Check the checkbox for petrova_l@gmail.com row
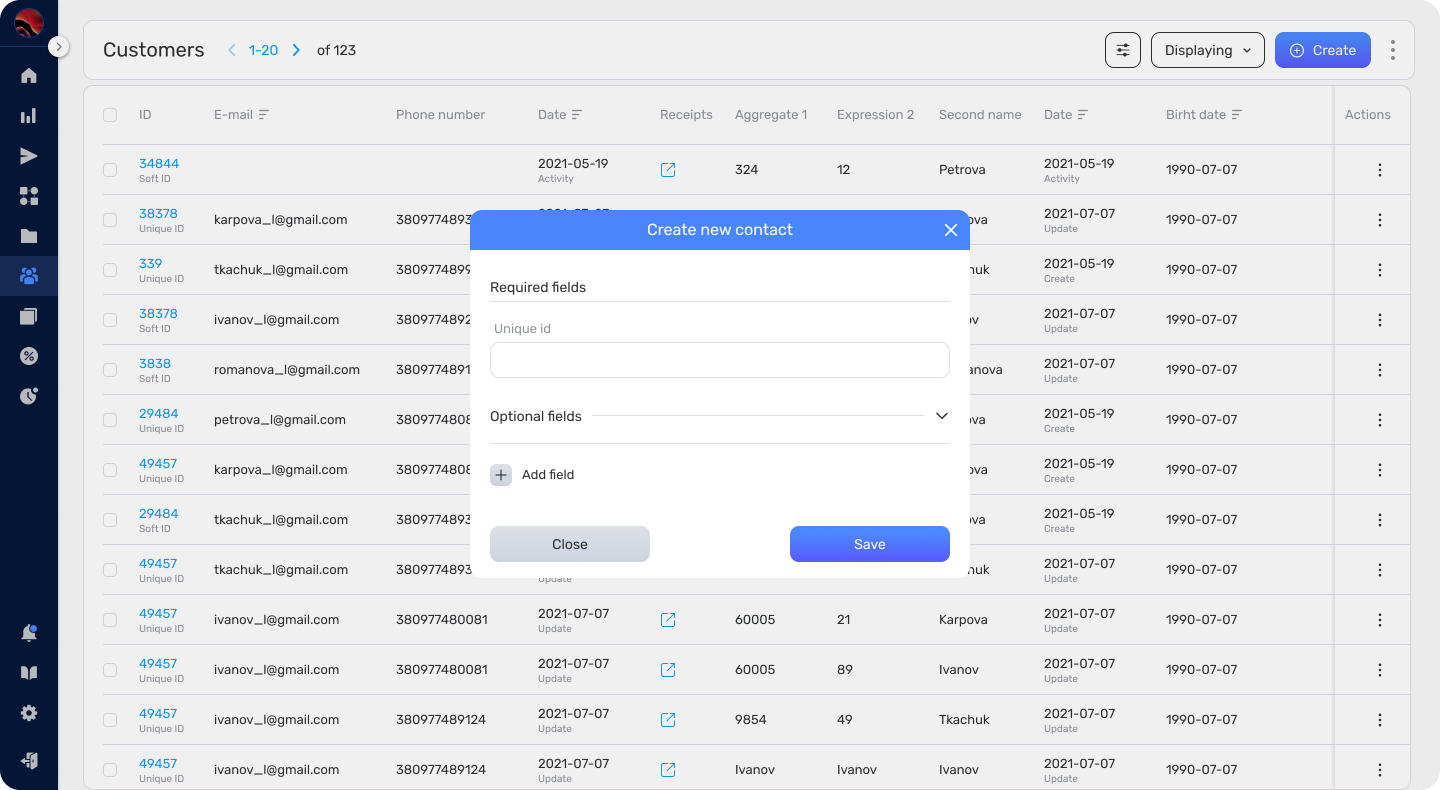The height and width of the screenshot is (790, 1440). [x=110, y=420]
